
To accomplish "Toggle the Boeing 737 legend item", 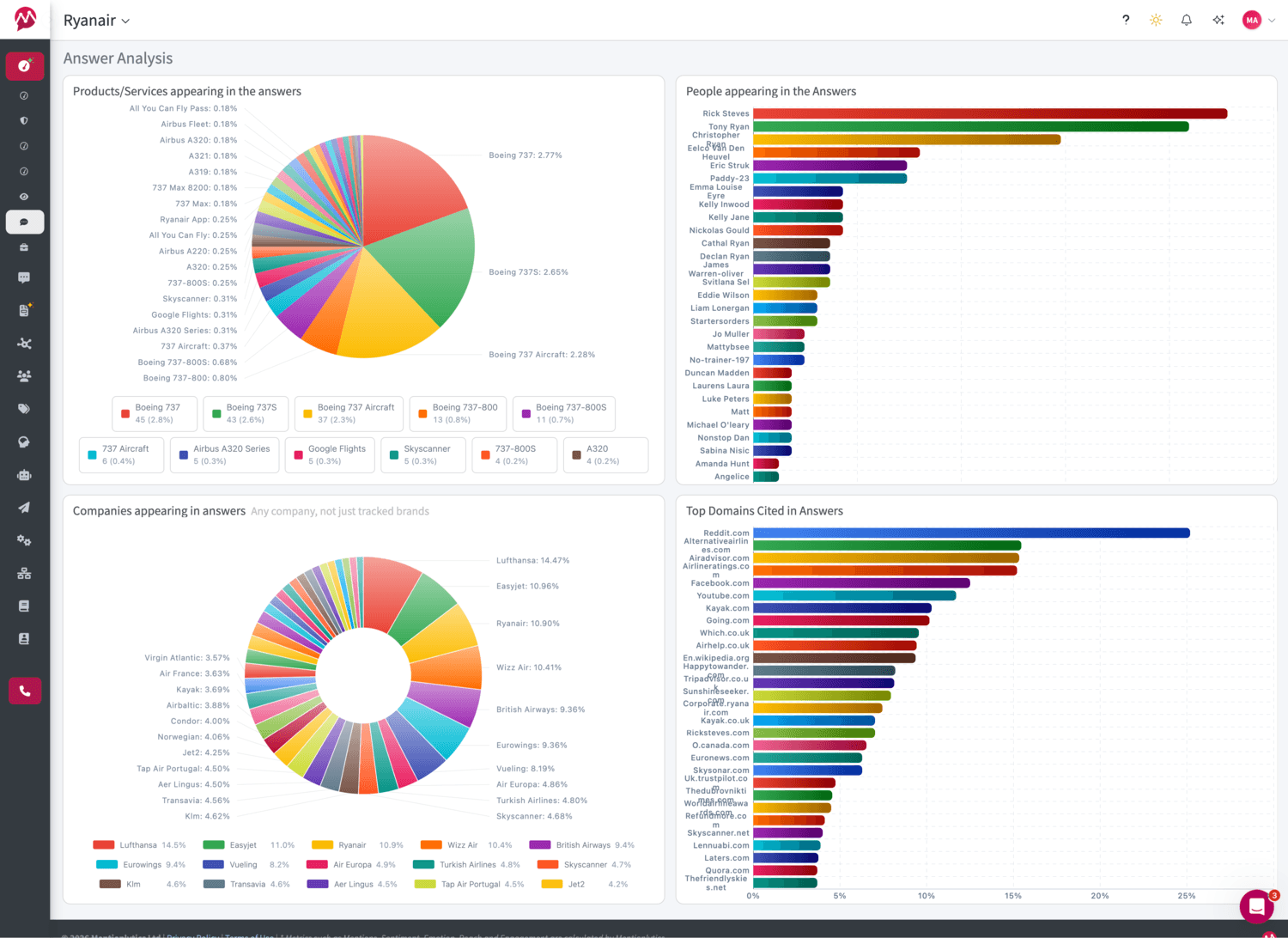I will click(x=155, y=413).
